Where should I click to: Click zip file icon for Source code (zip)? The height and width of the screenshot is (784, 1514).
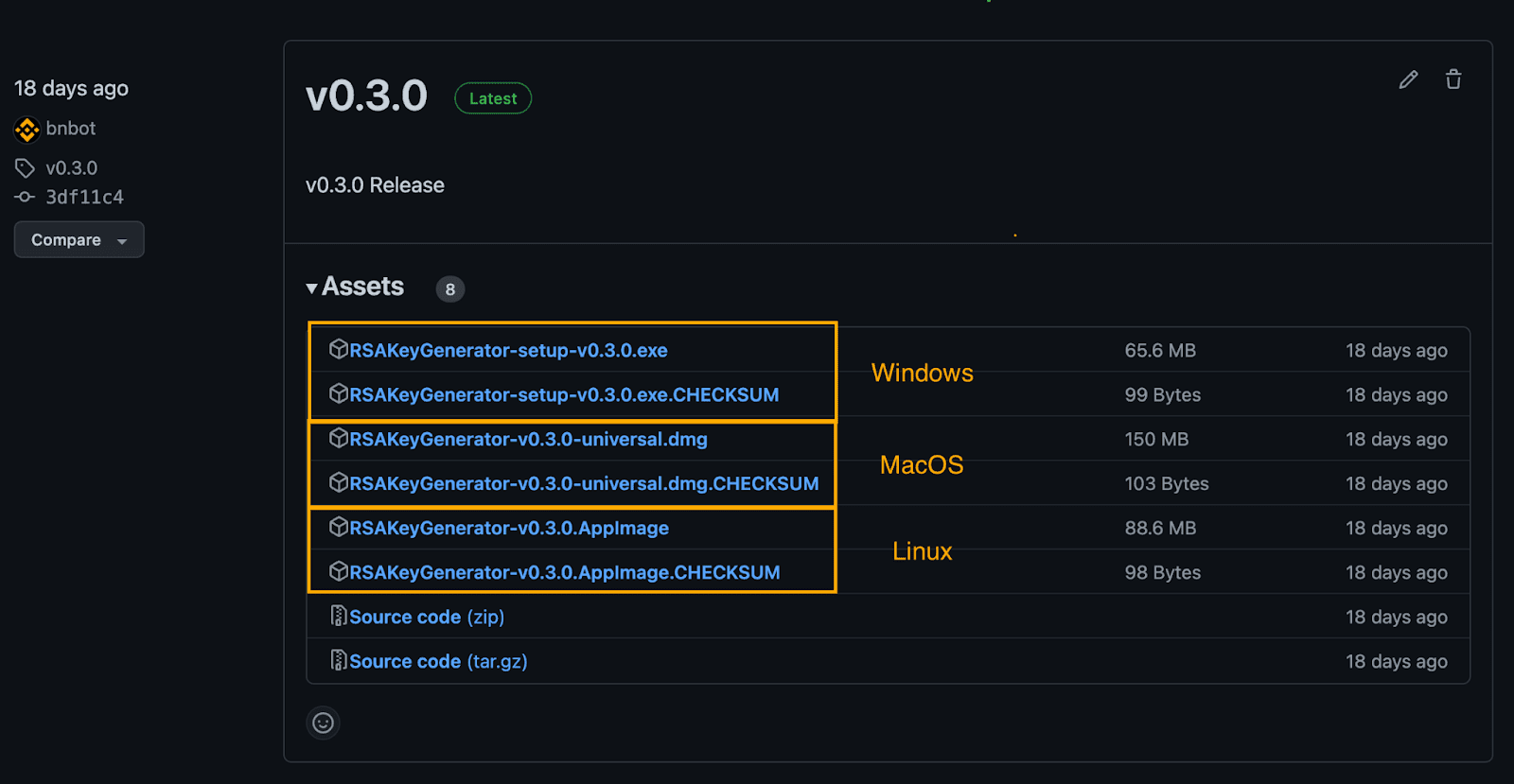point(338,617)
